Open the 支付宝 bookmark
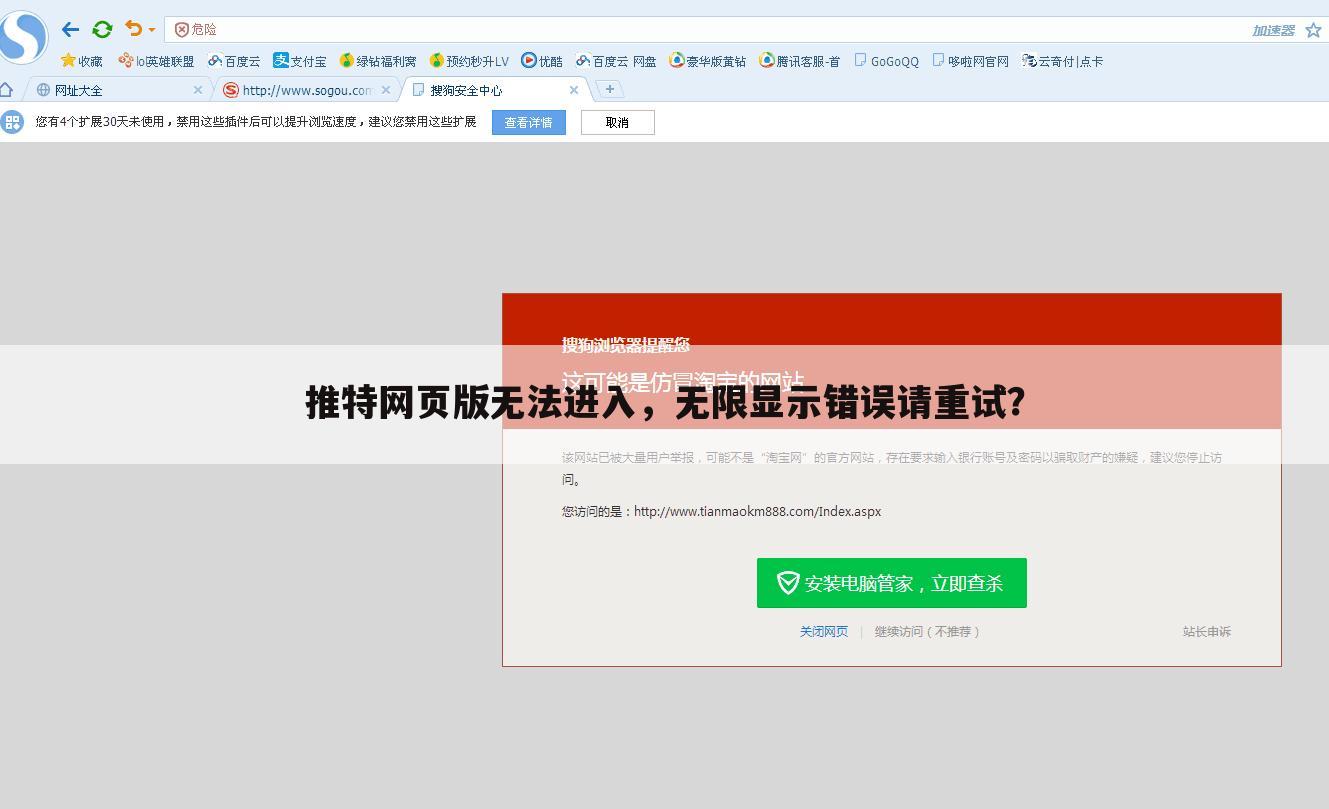The width and height of the screenshot is (1329, 809). coord(300,61)
